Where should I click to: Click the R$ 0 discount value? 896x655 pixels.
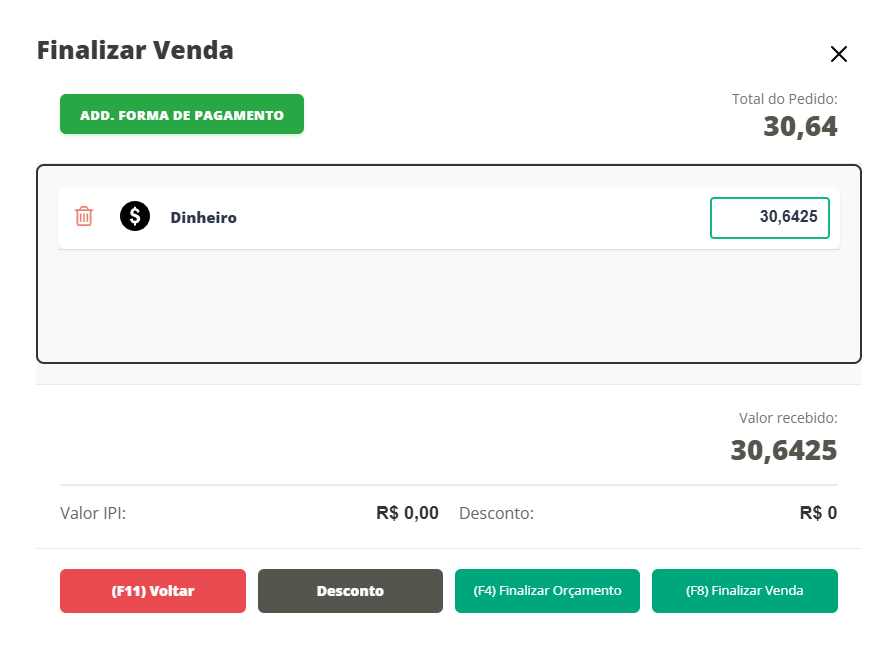tap(818, 514)
